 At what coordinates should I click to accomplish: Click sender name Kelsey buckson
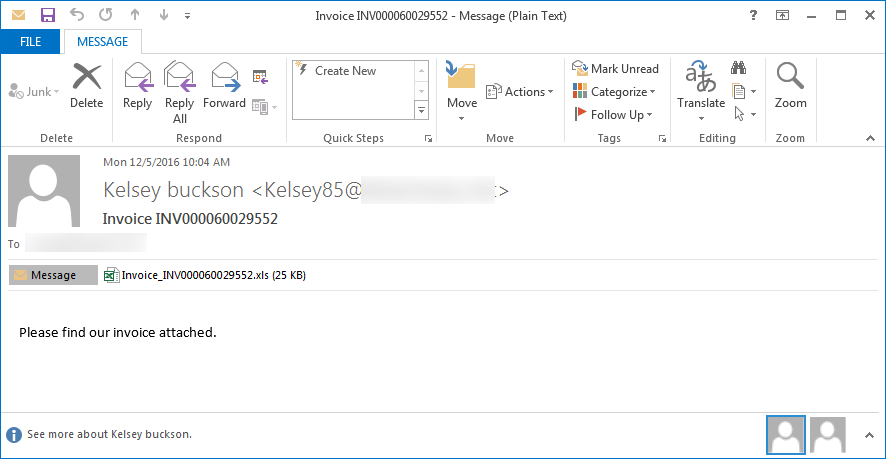[x=173, y=190]
